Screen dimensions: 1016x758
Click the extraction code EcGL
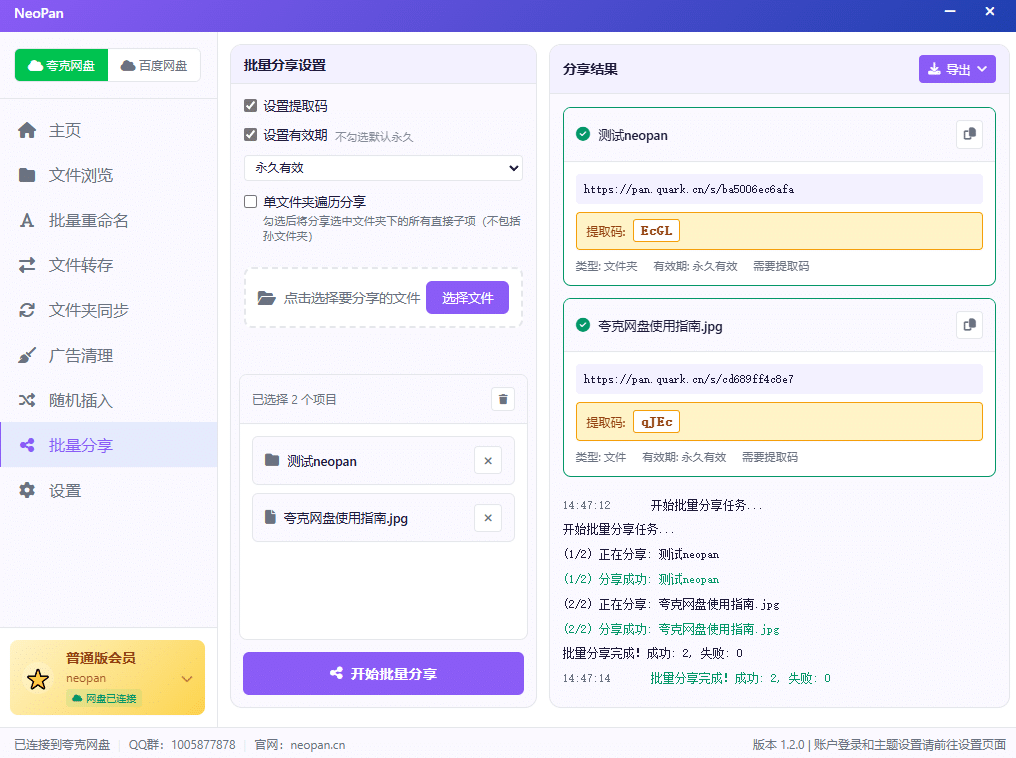click(x=656, y=231)
